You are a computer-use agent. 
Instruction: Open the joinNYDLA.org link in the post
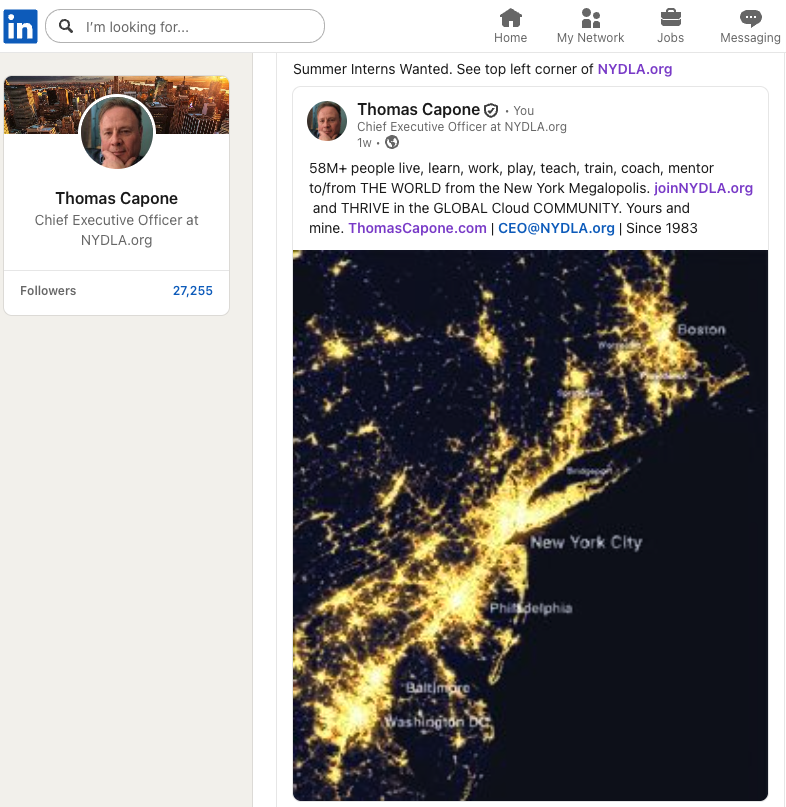pyautogui.click(x=703, y=188)
